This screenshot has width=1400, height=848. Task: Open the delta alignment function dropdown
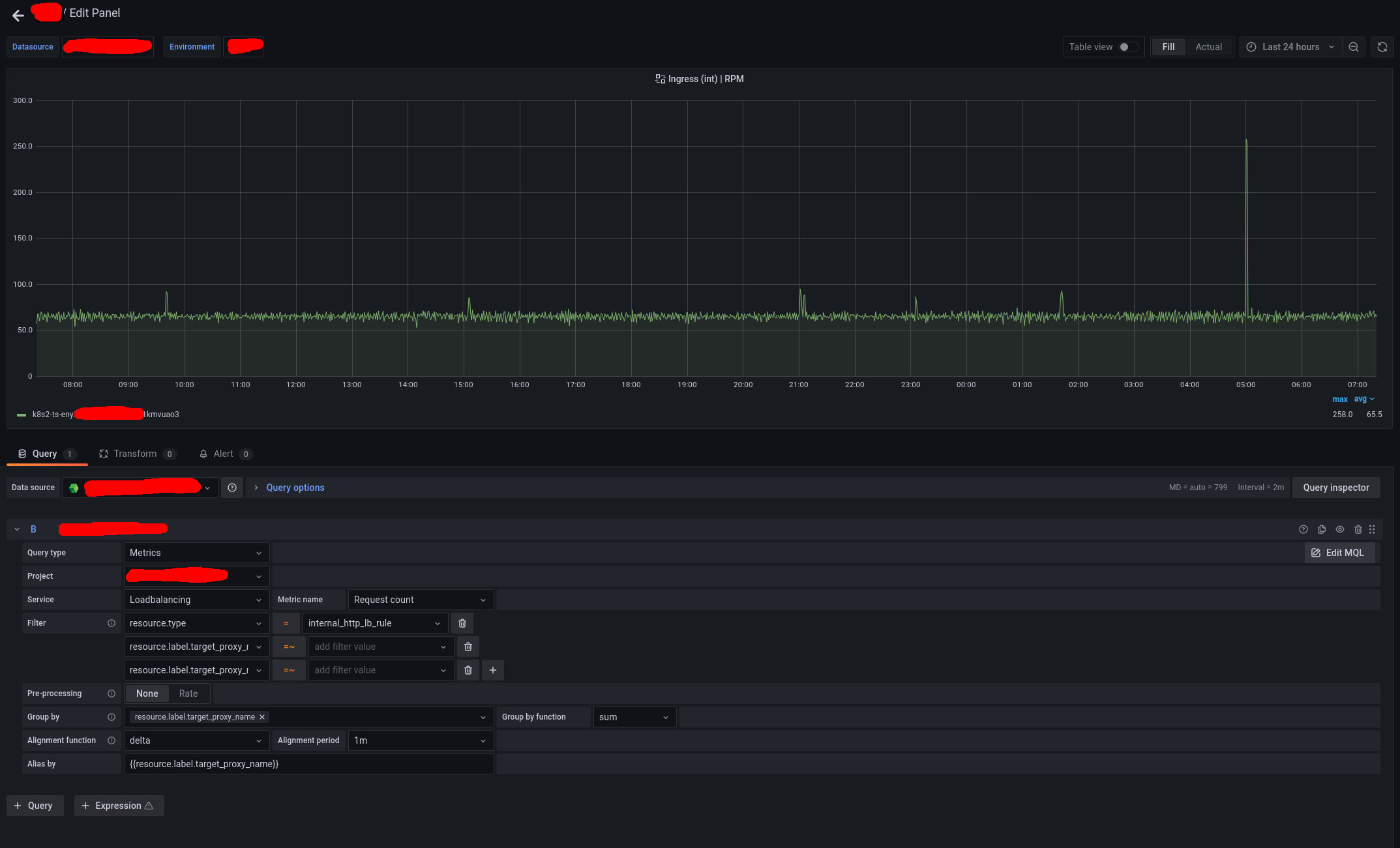tap(196, 740)
